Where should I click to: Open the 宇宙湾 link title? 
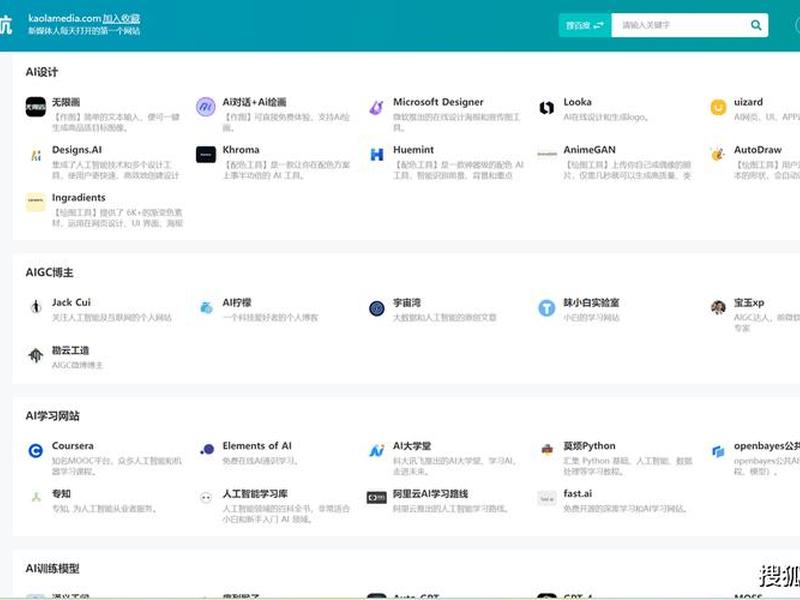coord(407,302)
